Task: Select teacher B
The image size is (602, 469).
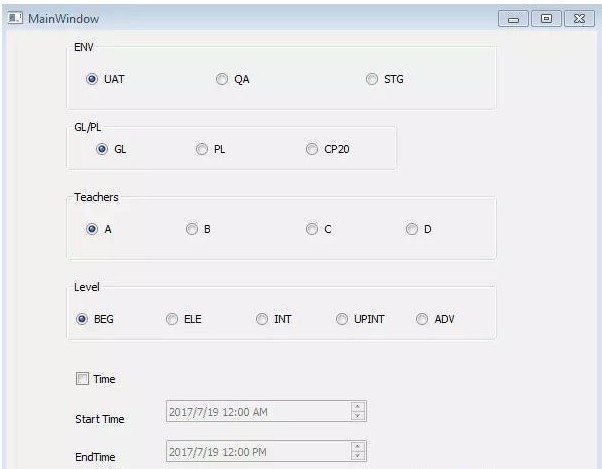Action: [x=192, y=229]
